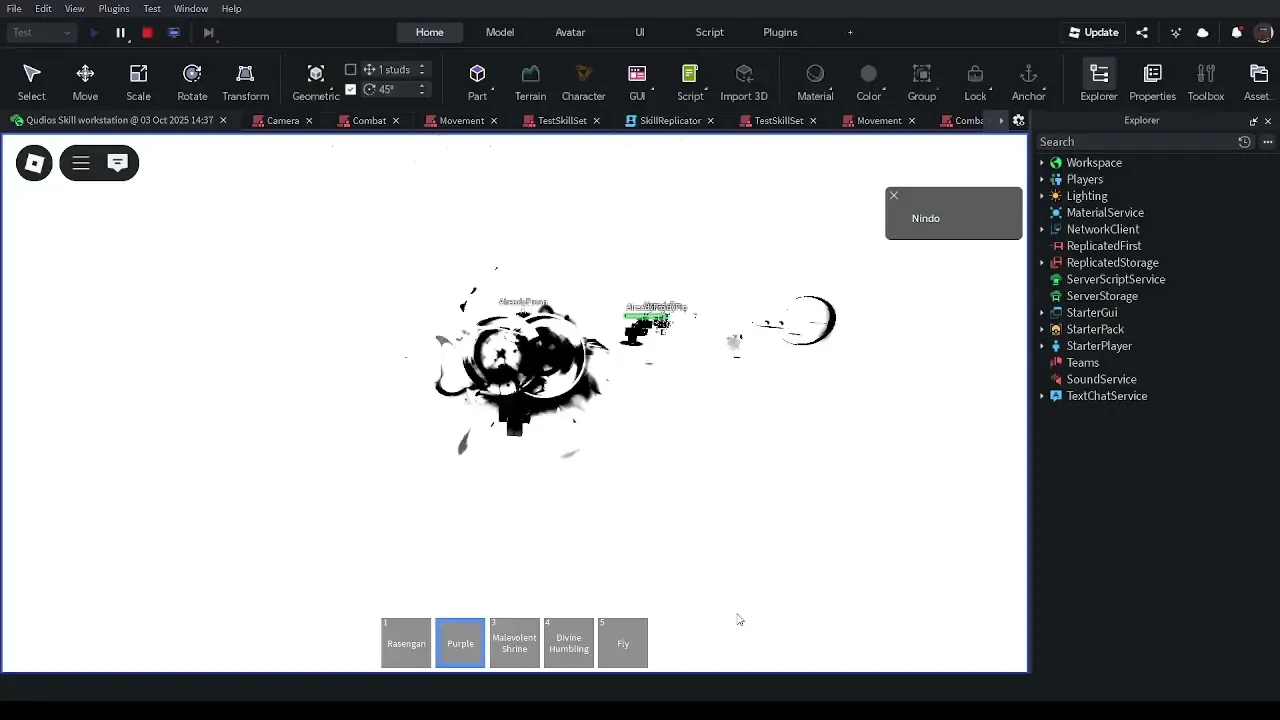The height and width of the screenshot is (720, 1280).
Task: Choose the Rotate tool
Action: pos(192,82)
